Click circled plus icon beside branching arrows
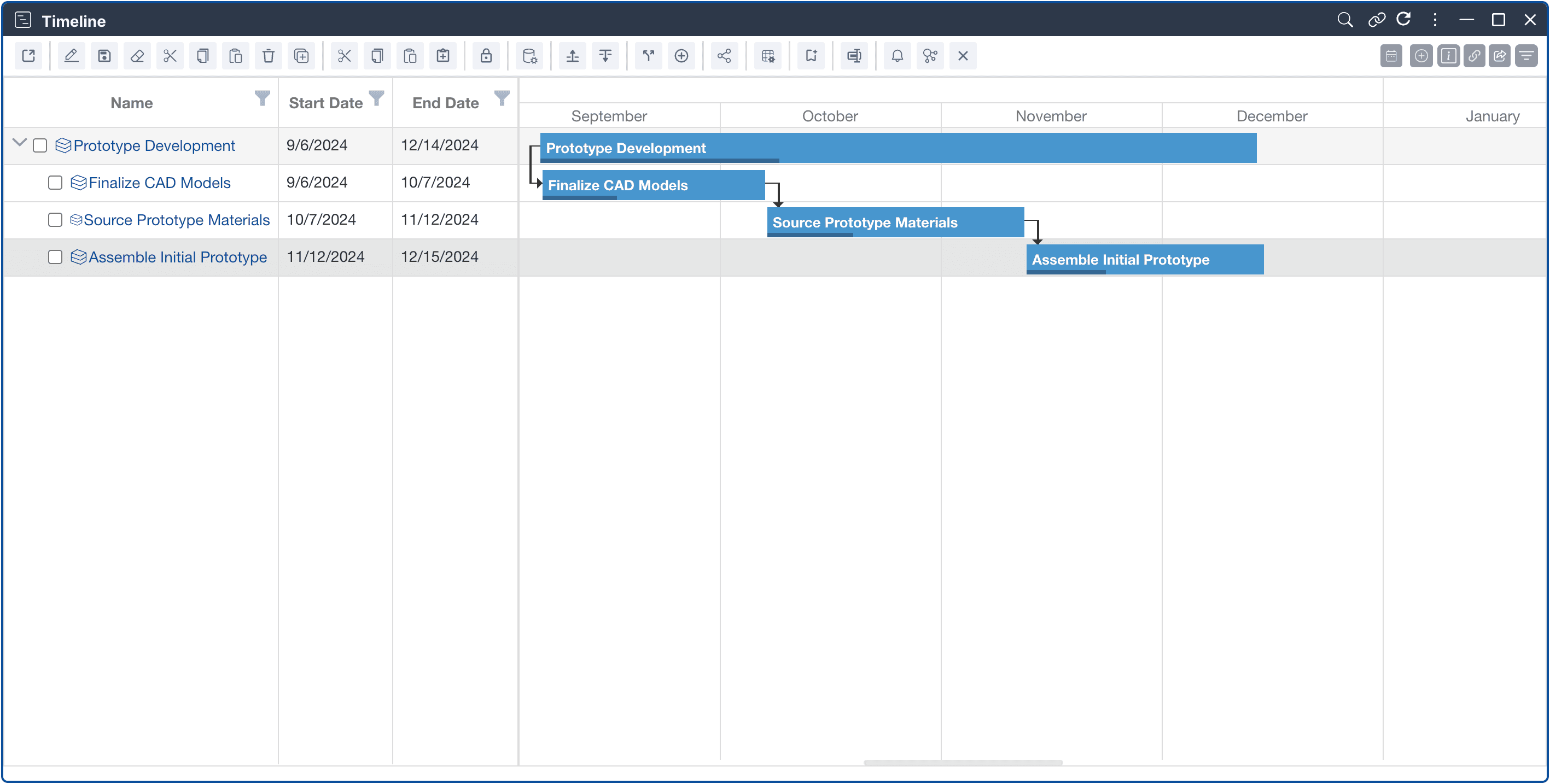 click(x=681, y=56)
